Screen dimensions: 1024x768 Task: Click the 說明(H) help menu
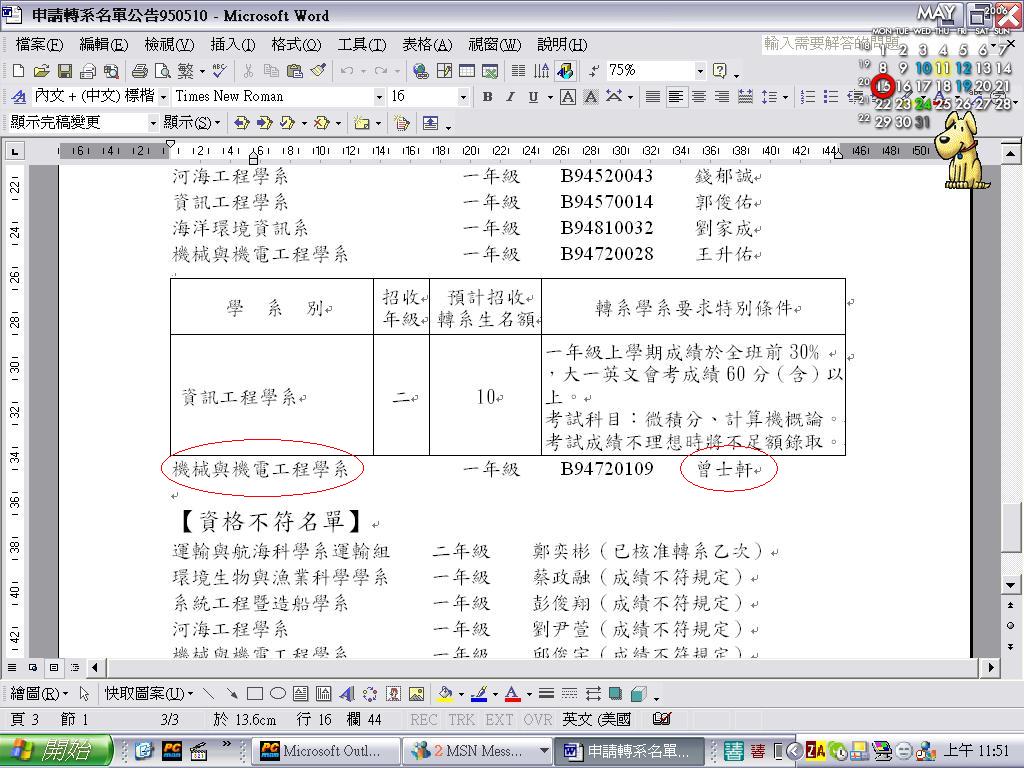562,44
